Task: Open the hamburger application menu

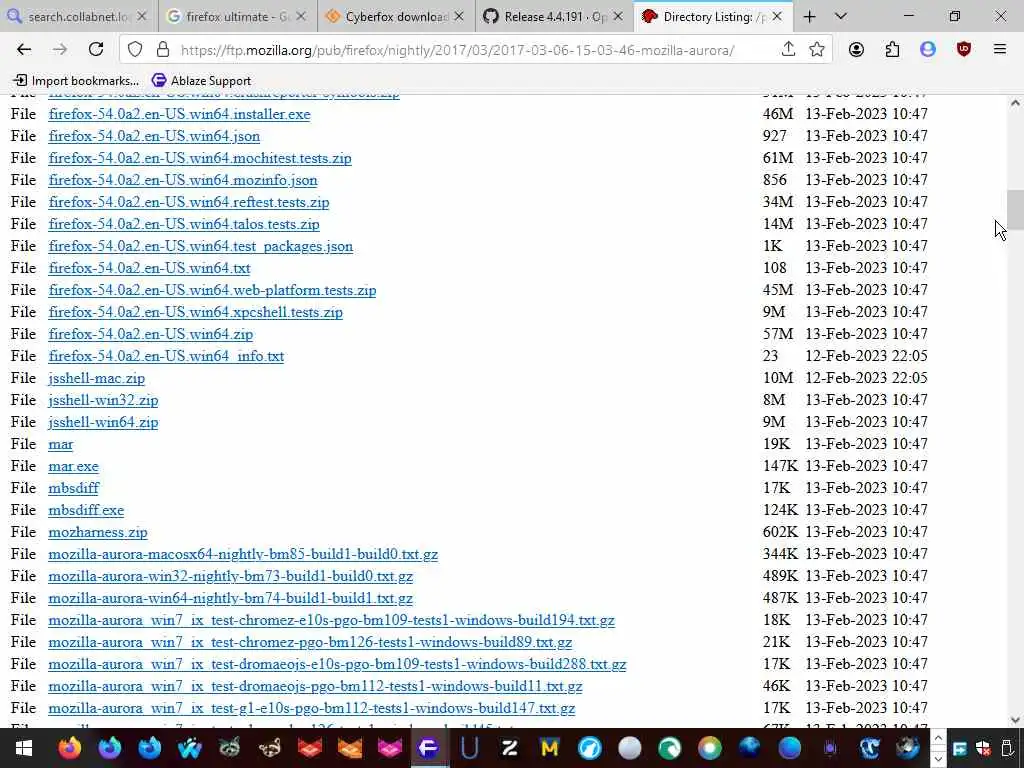Action: (999, 49)
